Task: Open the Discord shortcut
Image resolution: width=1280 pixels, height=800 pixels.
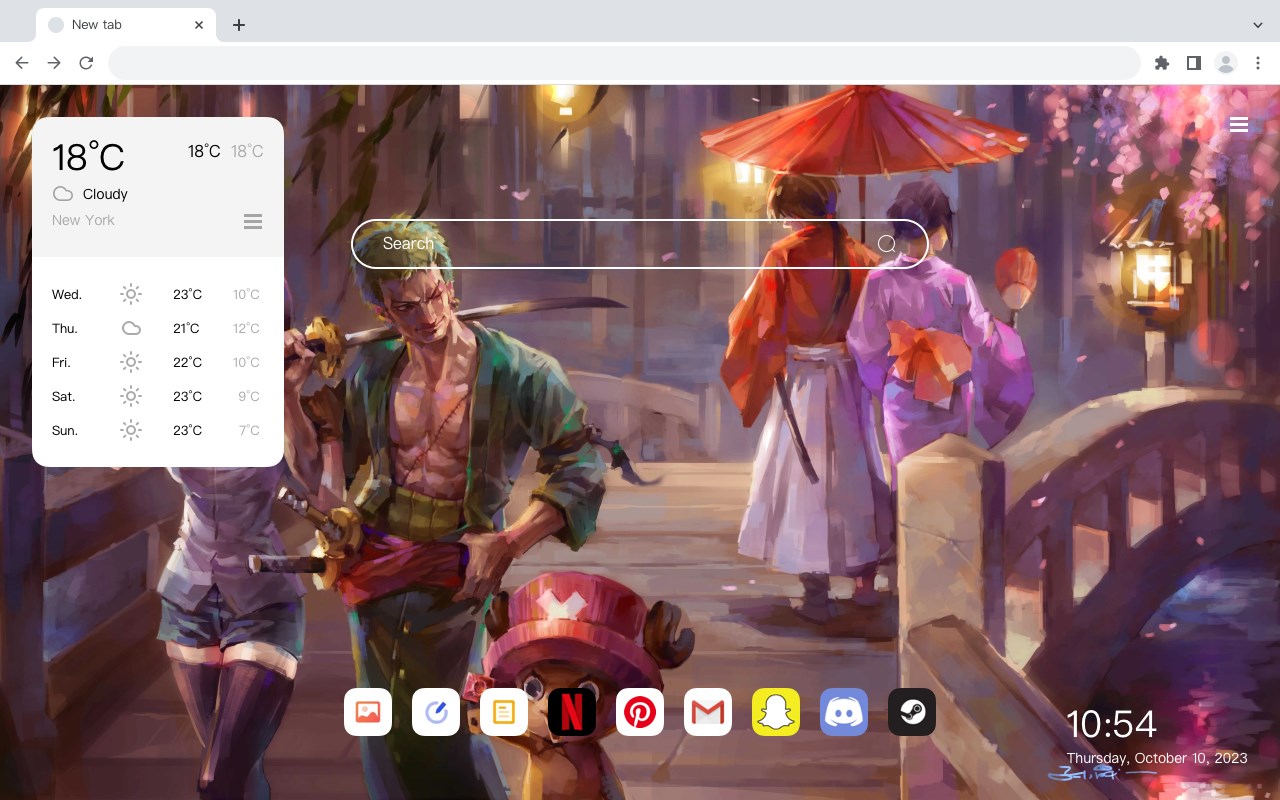Action: 844,712
